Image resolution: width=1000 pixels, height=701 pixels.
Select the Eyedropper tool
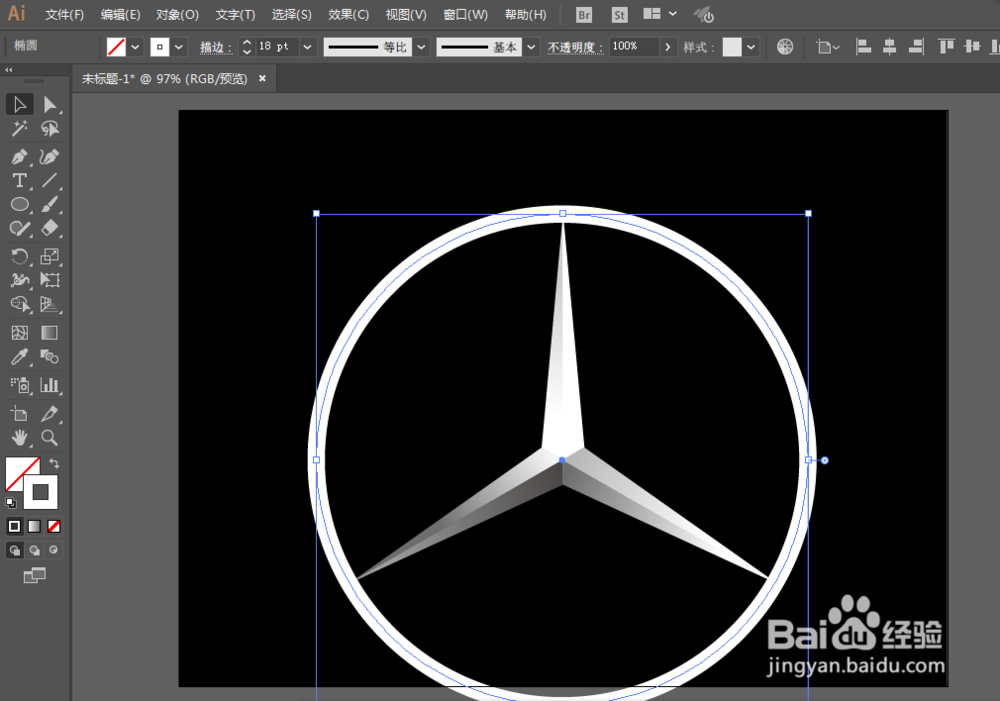20,357
